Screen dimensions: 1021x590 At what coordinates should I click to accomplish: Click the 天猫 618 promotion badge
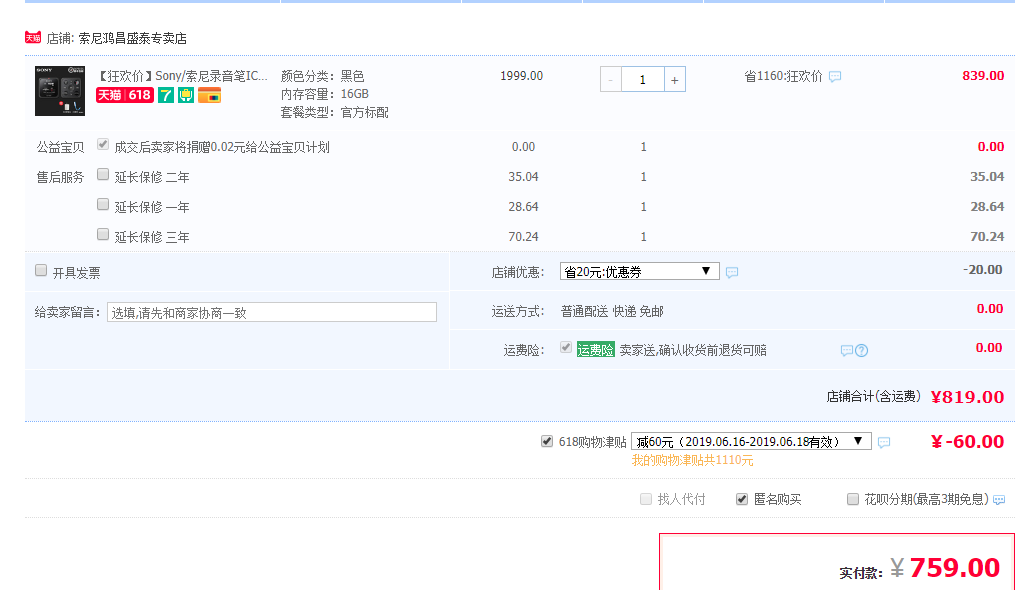point(125,95)
